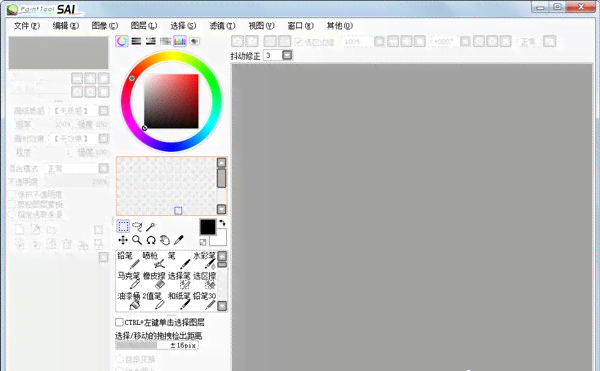The height and width of the screenshot is (371, 600).
Task: Choose the 喷枪 airbrush tool
Action: tap(153, 260)
